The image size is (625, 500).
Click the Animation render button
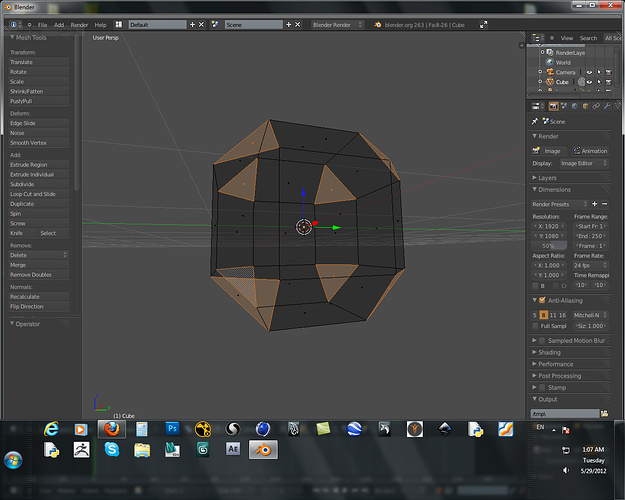coord(590,151)
